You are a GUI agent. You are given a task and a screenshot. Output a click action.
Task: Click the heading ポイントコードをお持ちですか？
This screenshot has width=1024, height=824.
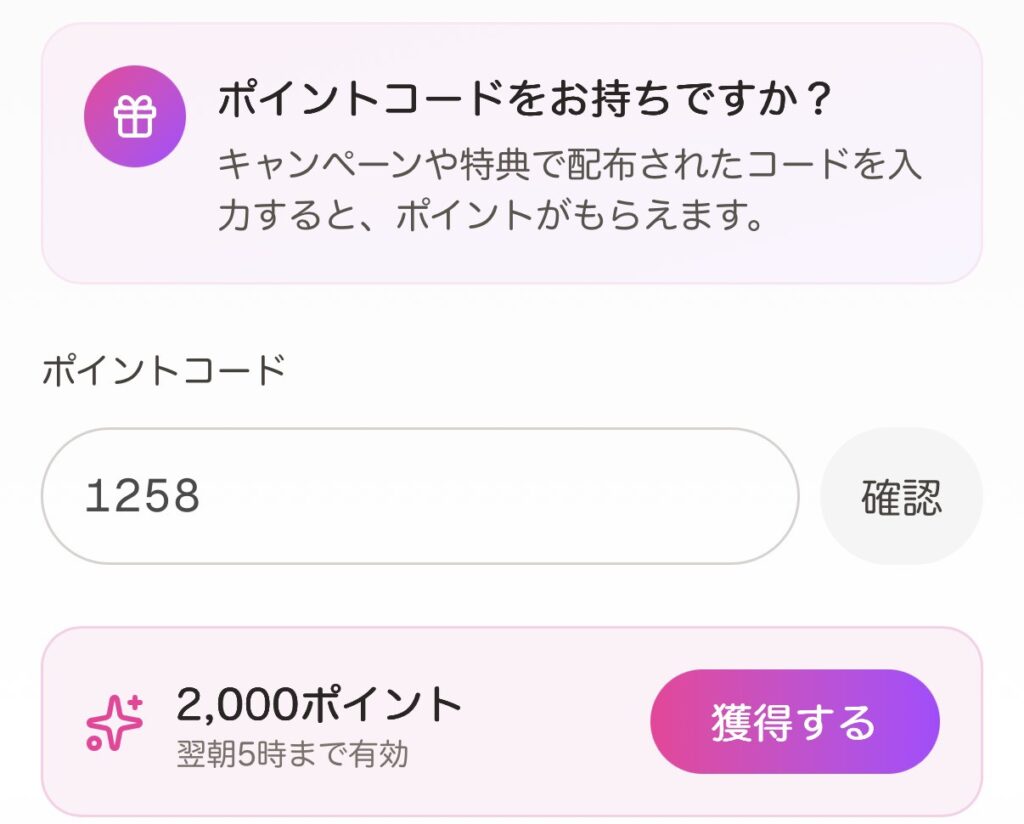point(525,99)
